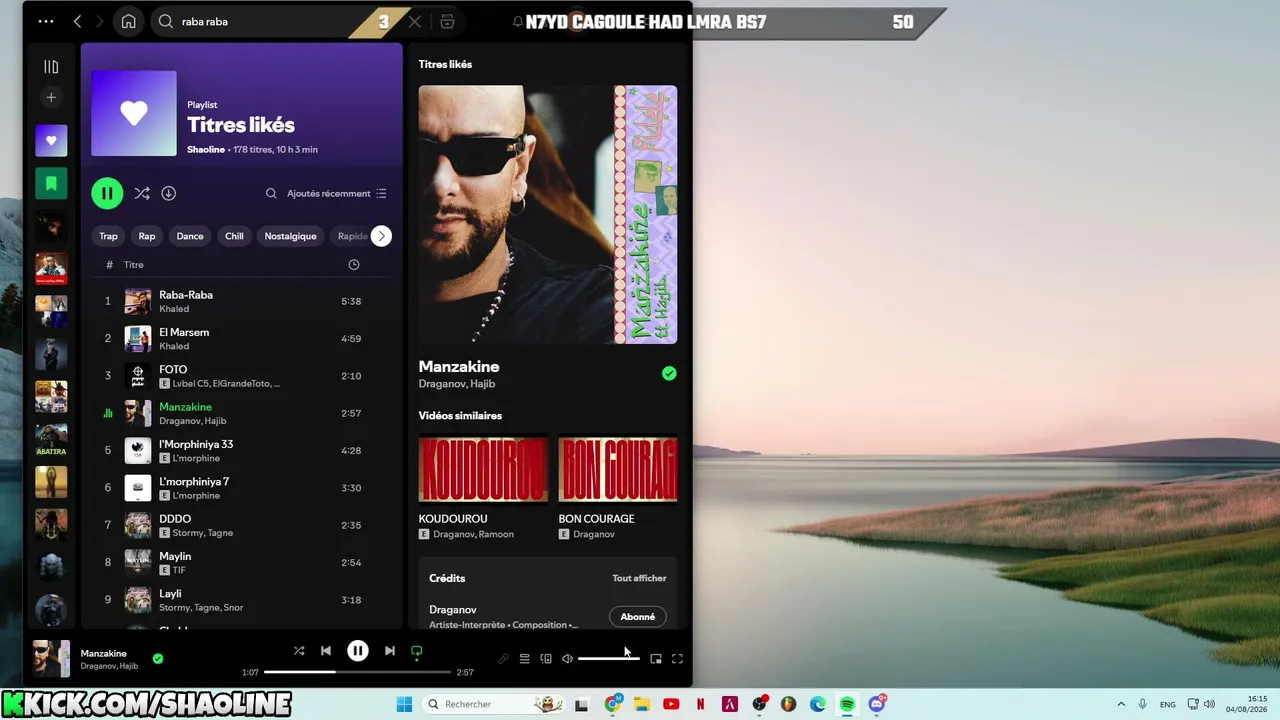Click the Abonné button for Draganov

click(638, 617)
